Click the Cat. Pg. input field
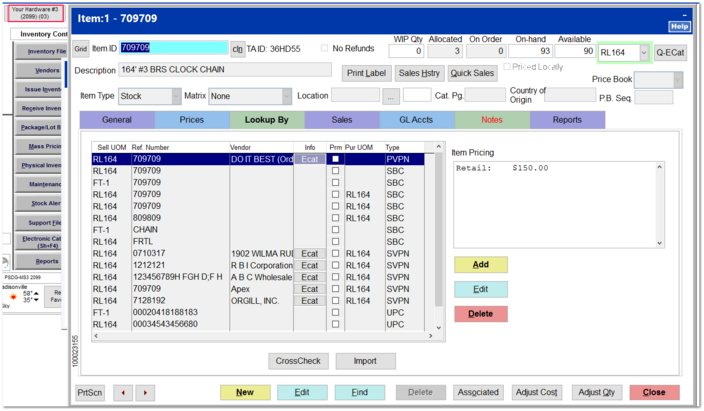704x411 pixels. [485, 95]
